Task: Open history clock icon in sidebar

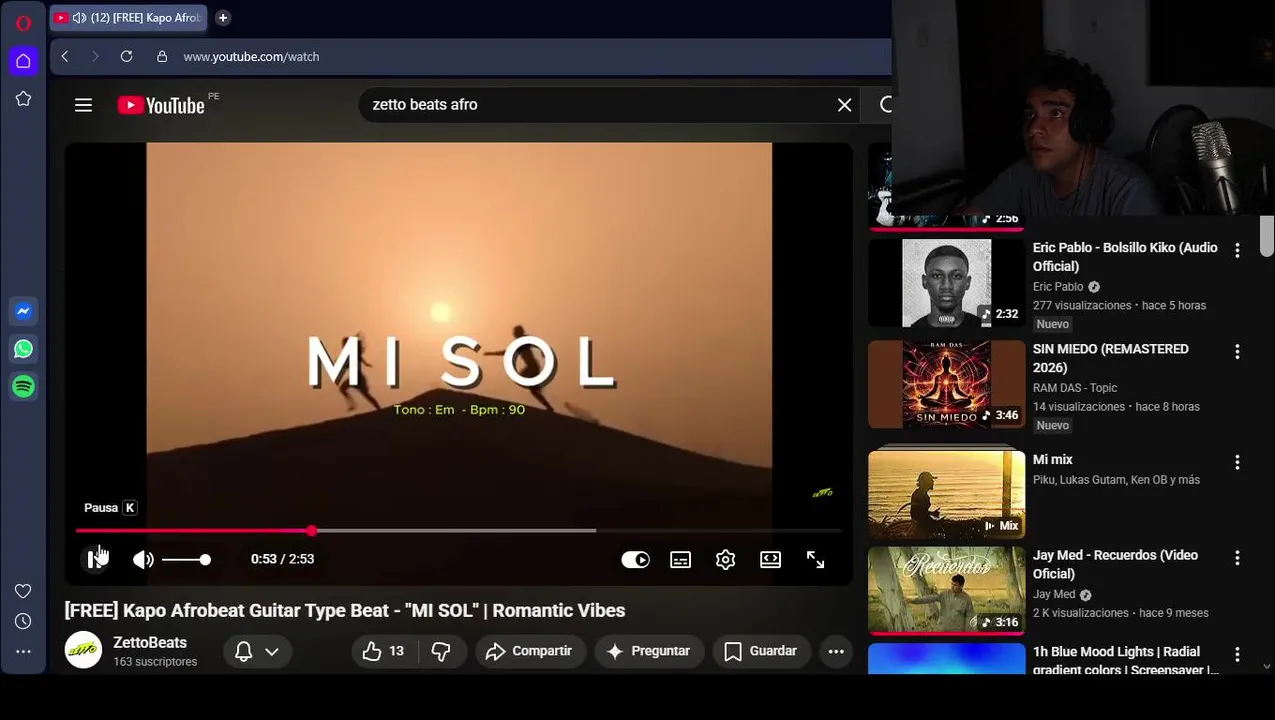Action: tap(23, 621)
